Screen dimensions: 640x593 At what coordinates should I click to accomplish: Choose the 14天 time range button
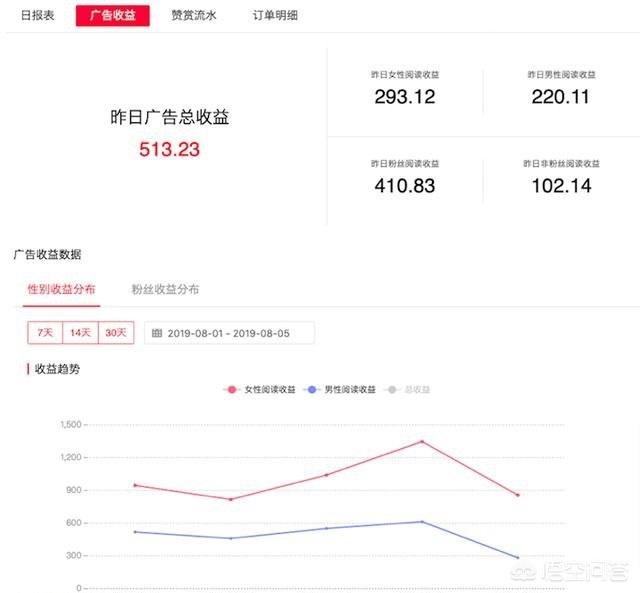point(80,333)
